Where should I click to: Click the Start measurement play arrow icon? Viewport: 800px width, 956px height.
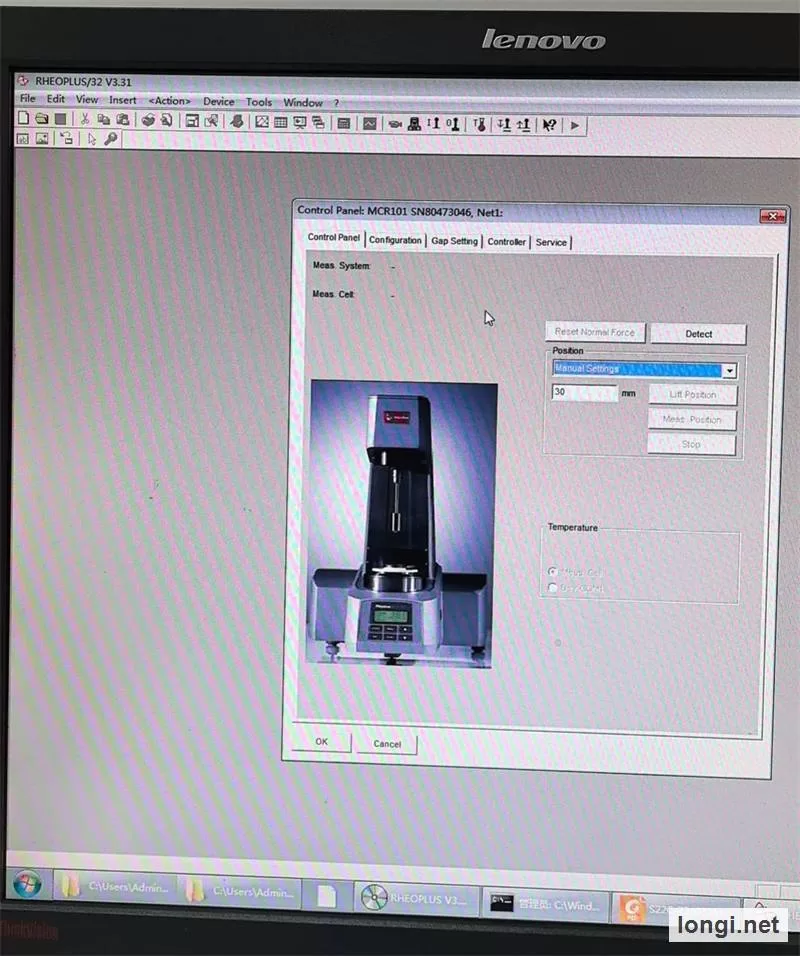coord(574,126)
